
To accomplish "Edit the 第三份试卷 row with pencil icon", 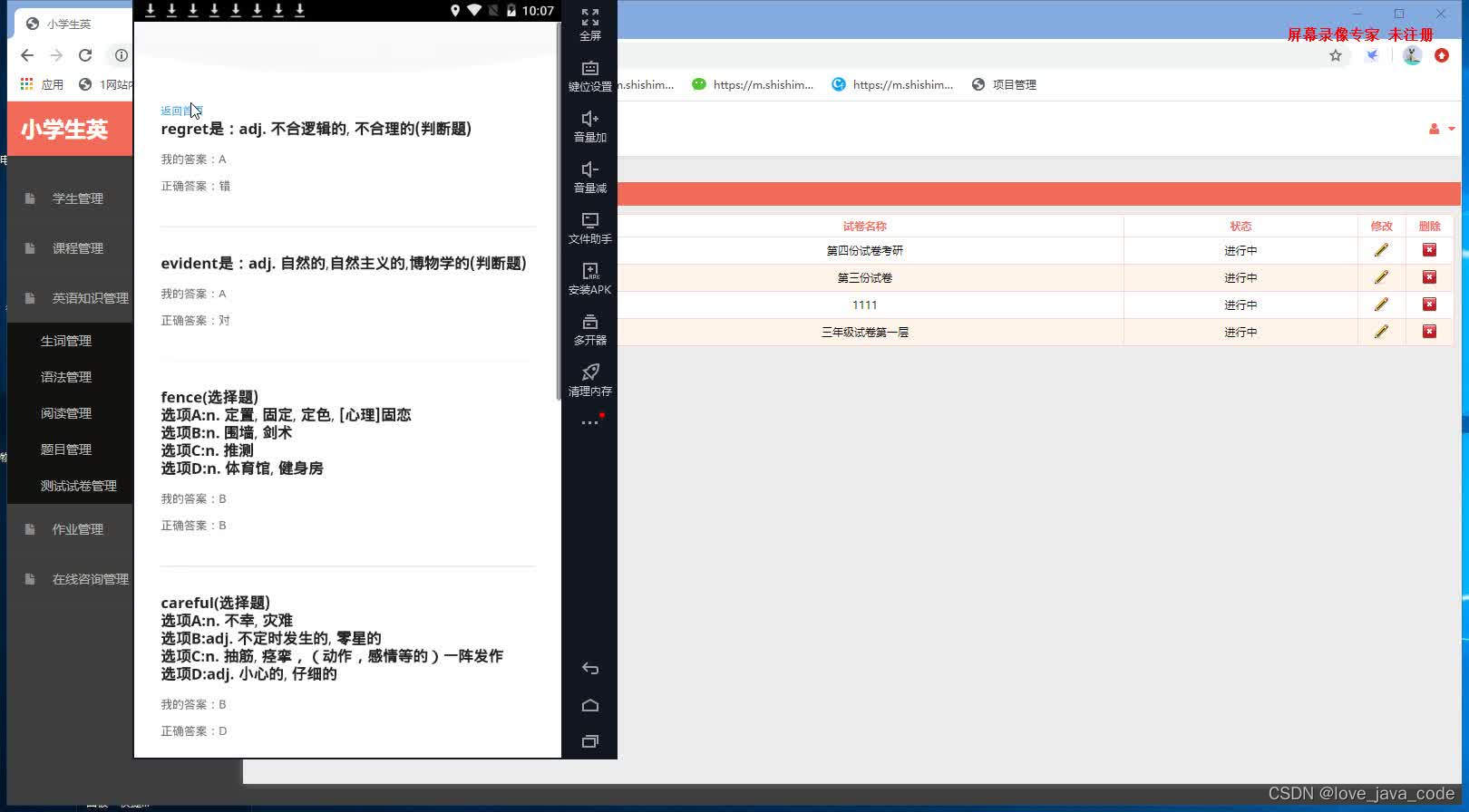I will pyautogui.click(x=1381, y=277).
